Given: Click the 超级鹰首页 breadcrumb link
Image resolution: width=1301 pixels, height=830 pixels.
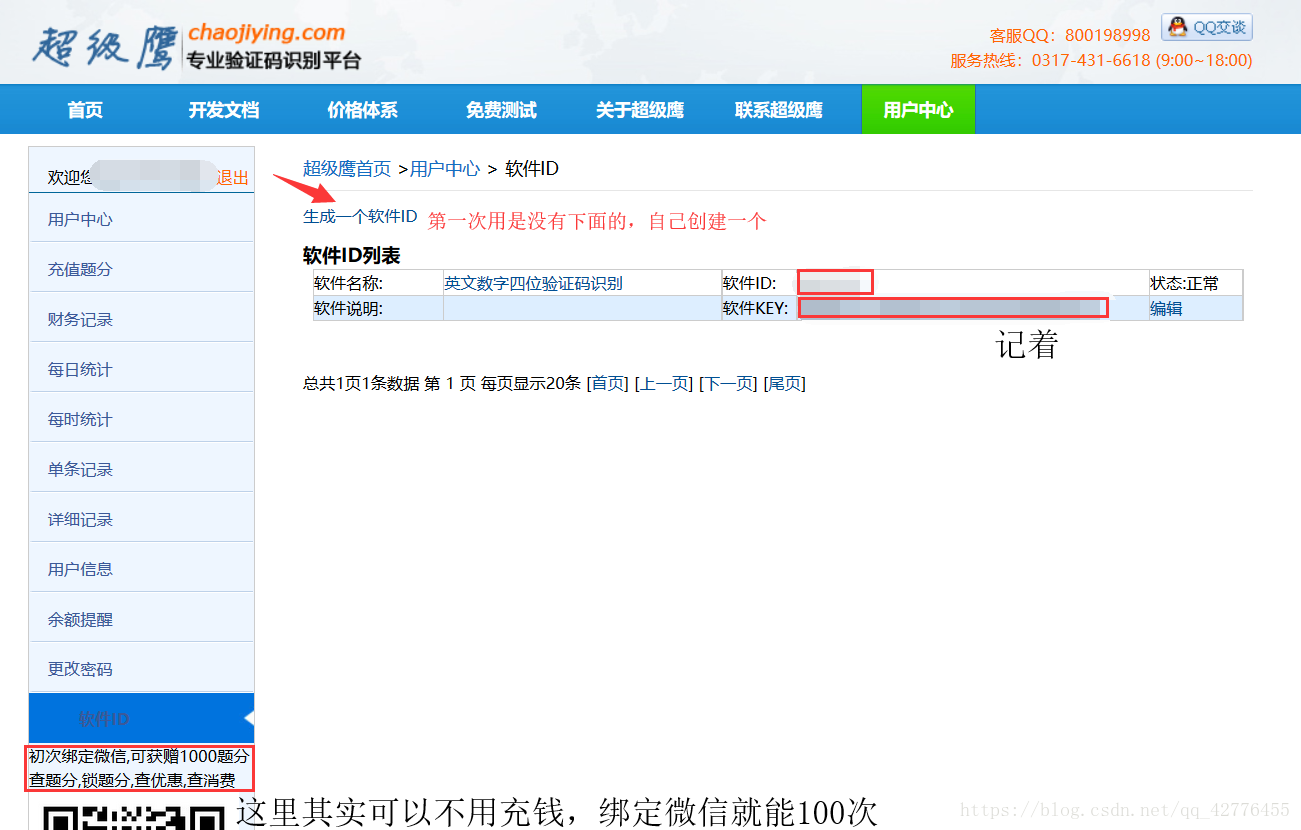Looking at the screenshot, I should pos(347,168).
